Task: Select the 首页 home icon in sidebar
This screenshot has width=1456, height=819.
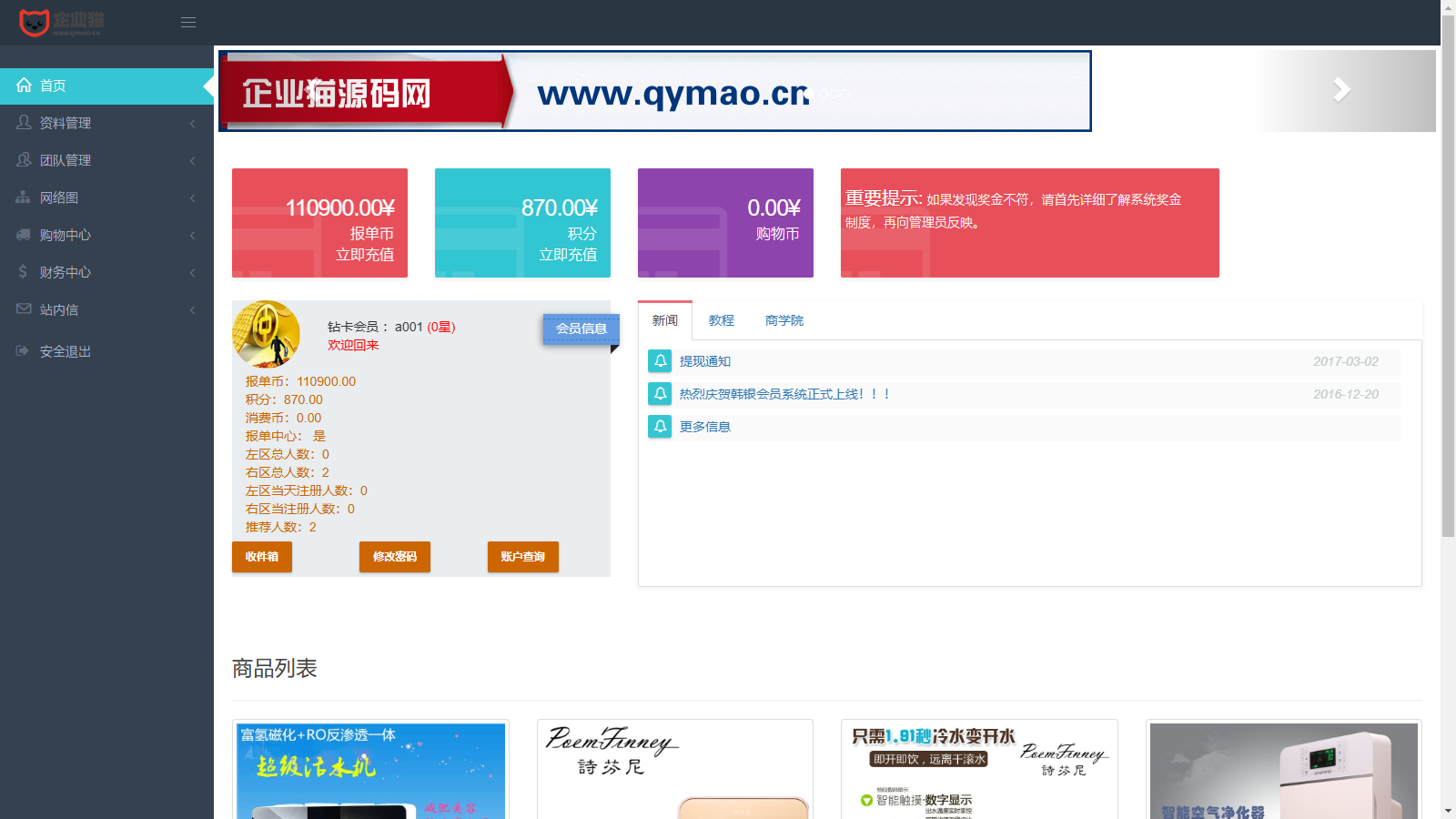Action: click(x=25, y=85)
